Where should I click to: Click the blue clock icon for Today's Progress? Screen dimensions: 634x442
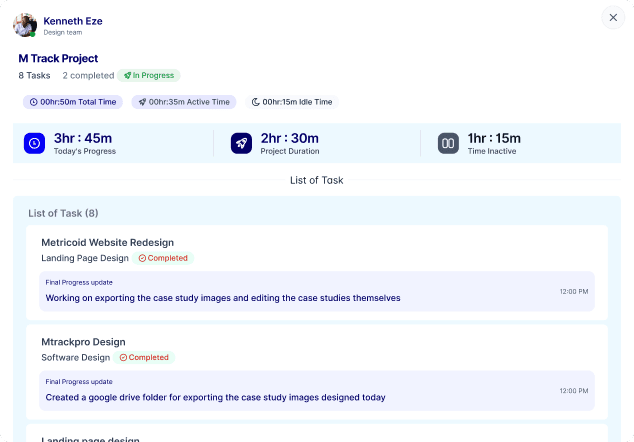pyautogui.click(x=35, y=143)
